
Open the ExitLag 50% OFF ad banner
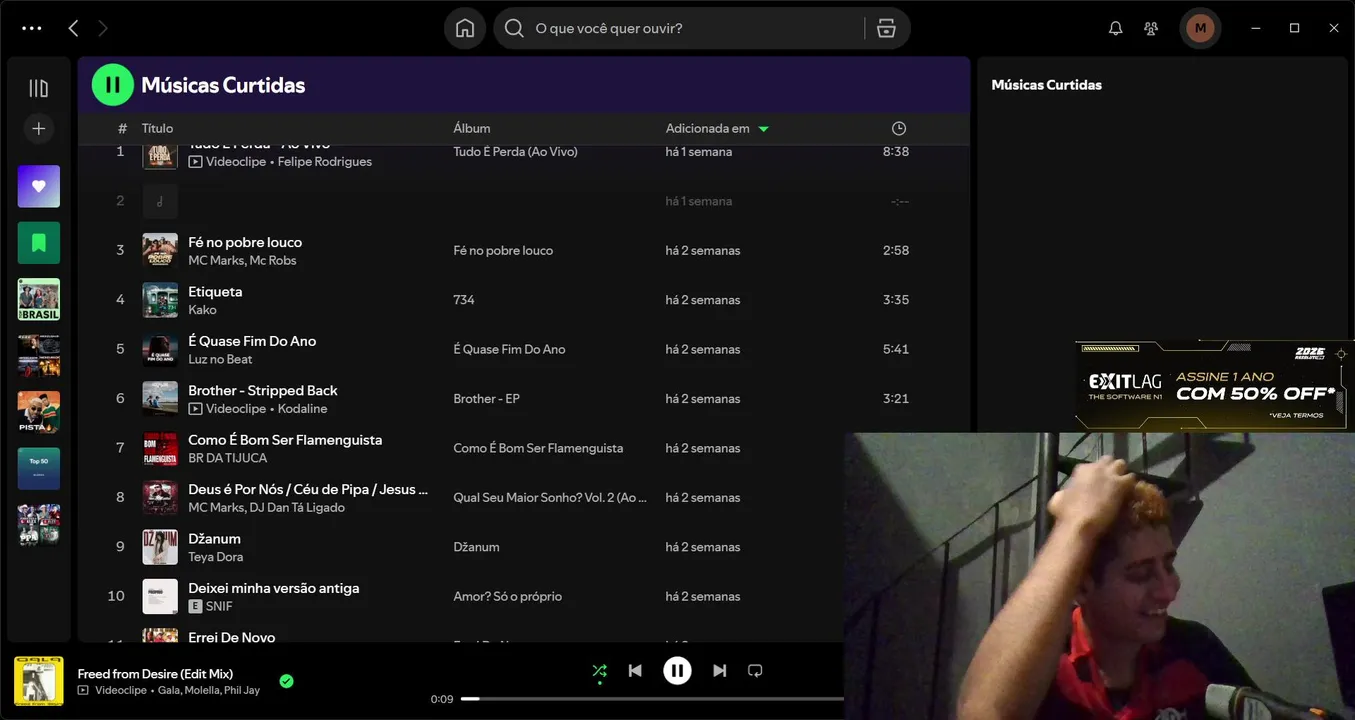(1213, 386)
